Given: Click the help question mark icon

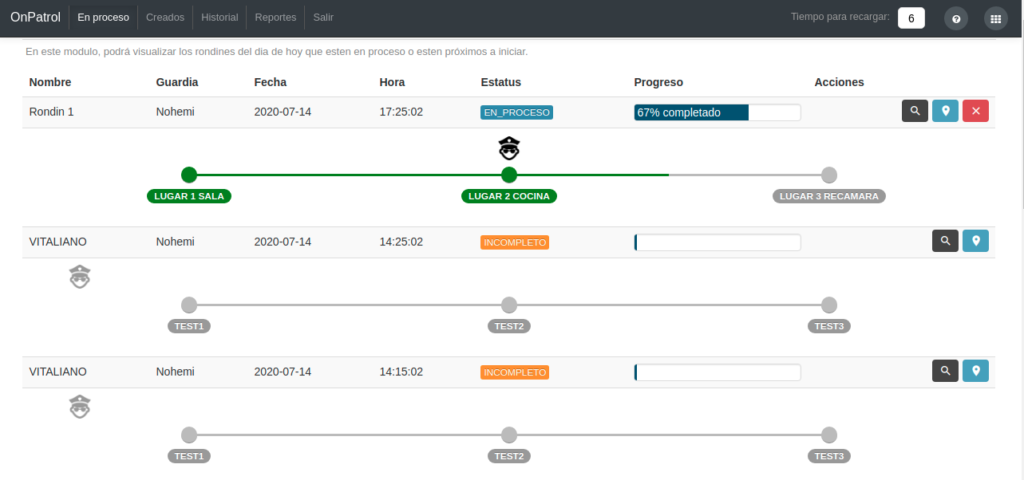Looking at the screenshot, I should (x=956, y=19).
